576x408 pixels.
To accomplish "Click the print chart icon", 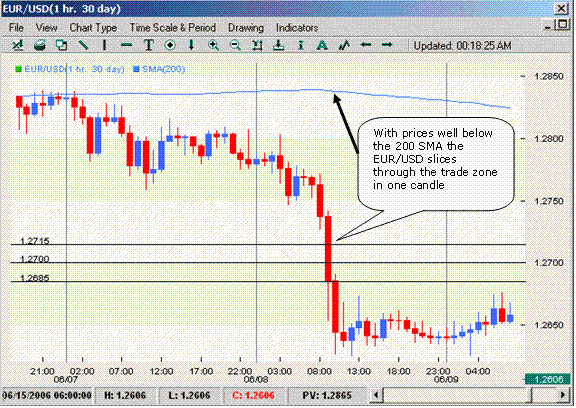I will (x=39, y=45).
